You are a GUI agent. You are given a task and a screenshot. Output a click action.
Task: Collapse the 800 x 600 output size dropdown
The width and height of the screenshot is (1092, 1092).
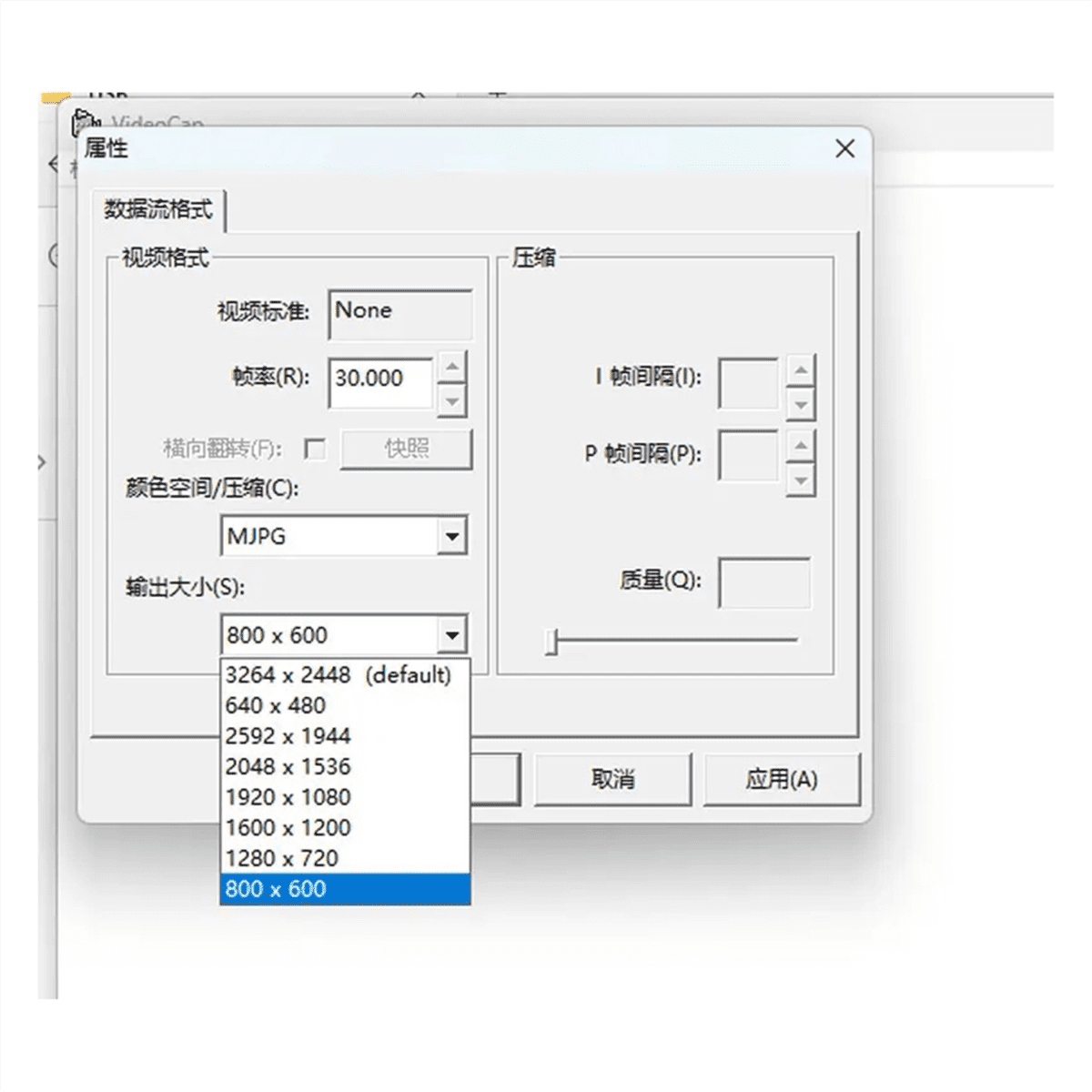click(451, 635)
